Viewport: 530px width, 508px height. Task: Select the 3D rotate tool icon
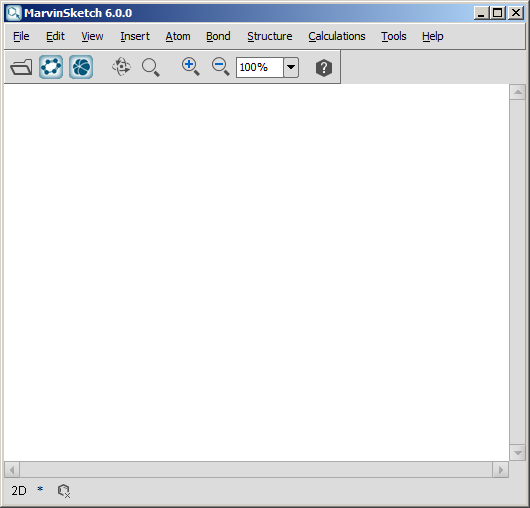(121, 67)
